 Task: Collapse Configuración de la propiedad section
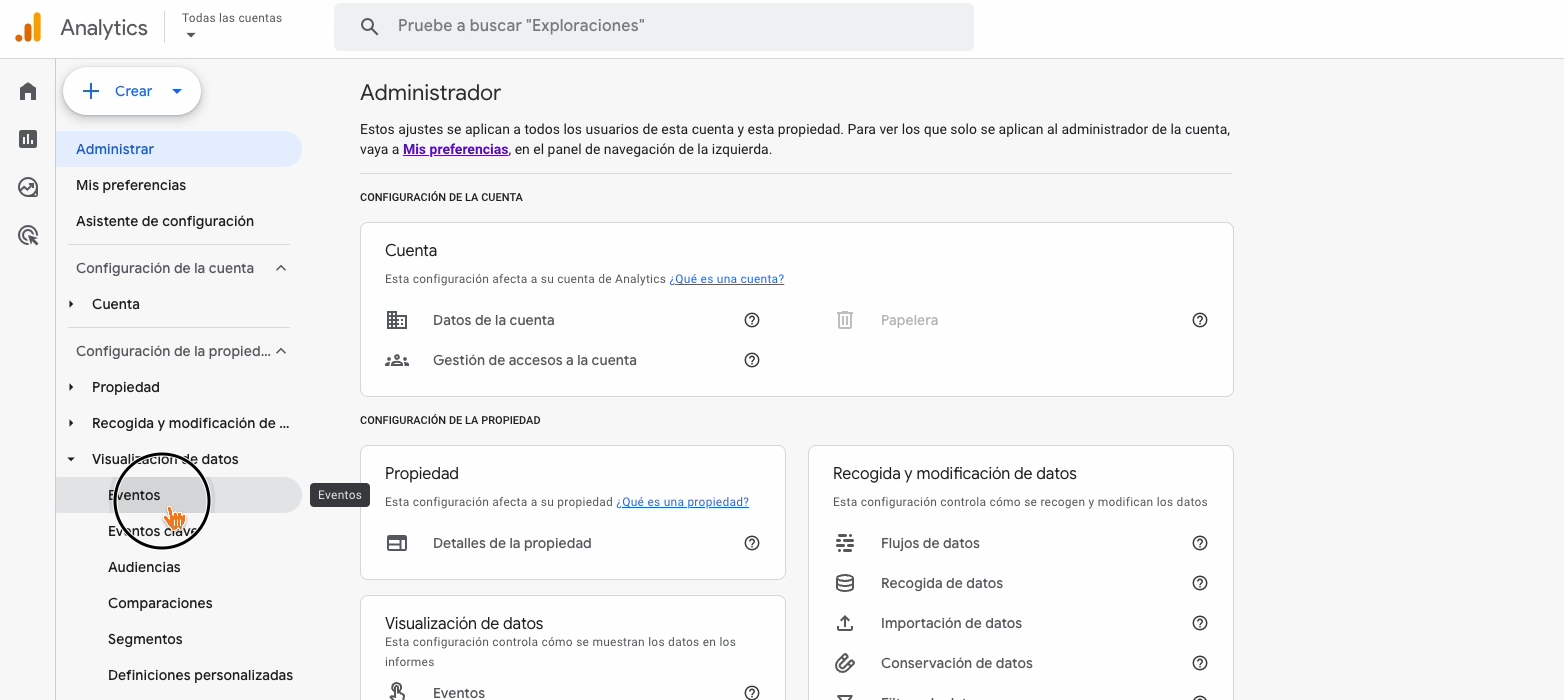coord(281,351)
